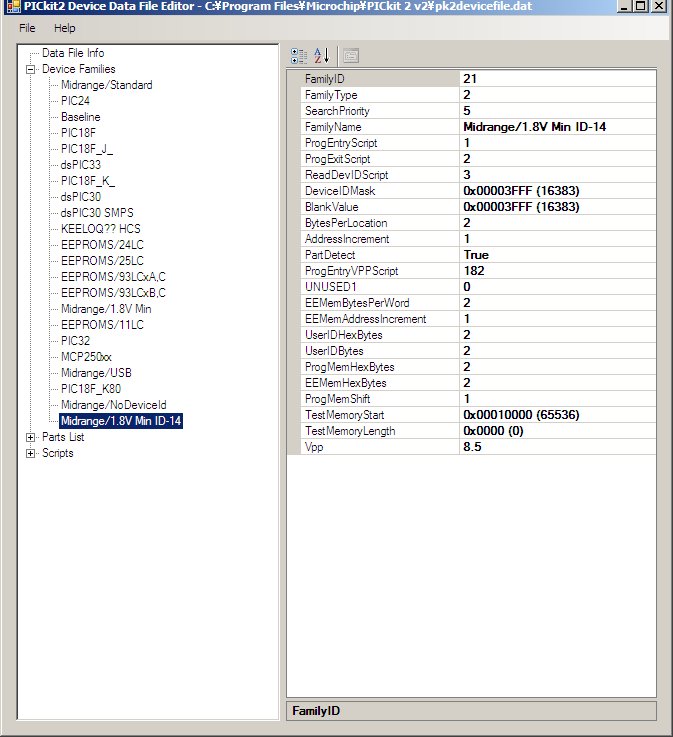Select the PIC24 family
This screenshot has width=673, height=737.
(x=75, y=101)
